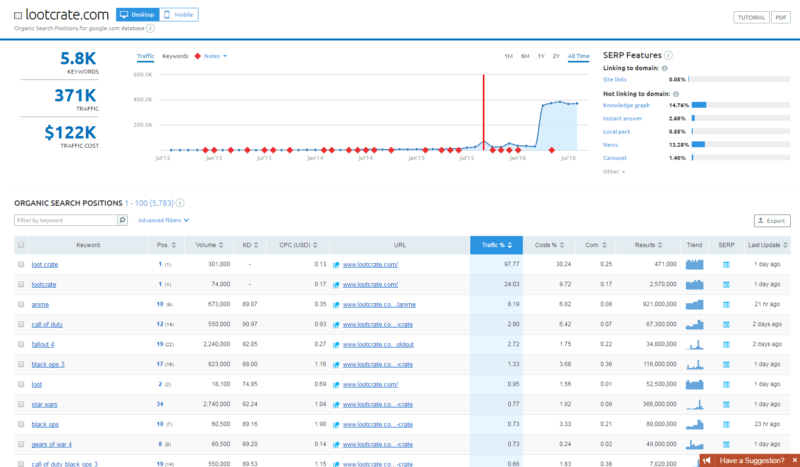Open the Notes dropdown above the chart
The height and width of the screenshot is (467, 800).
coord(215,56)
